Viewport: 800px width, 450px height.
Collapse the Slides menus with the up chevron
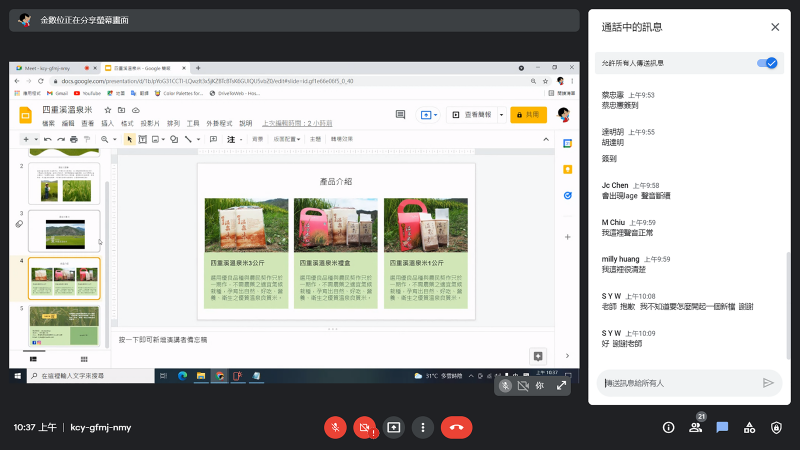(x=546, y=139)
